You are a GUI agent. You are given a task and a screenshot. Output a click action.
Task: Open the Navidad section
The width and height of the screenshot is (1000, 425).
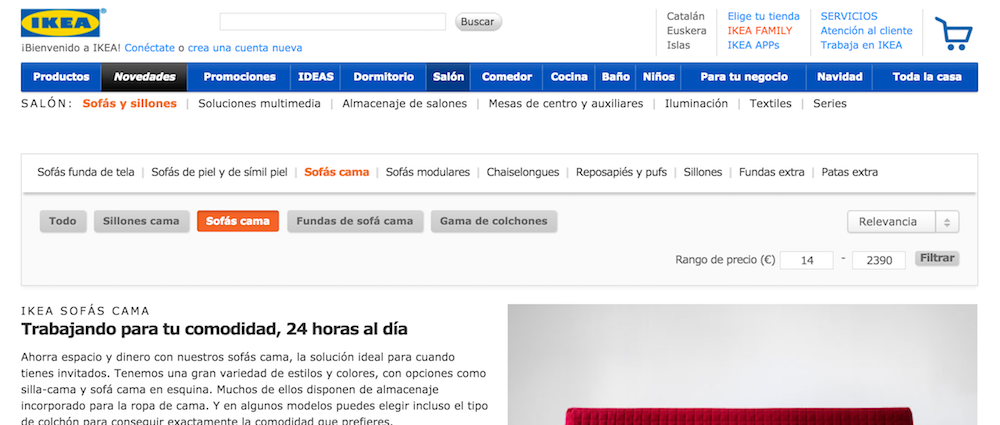click(839, 77)
